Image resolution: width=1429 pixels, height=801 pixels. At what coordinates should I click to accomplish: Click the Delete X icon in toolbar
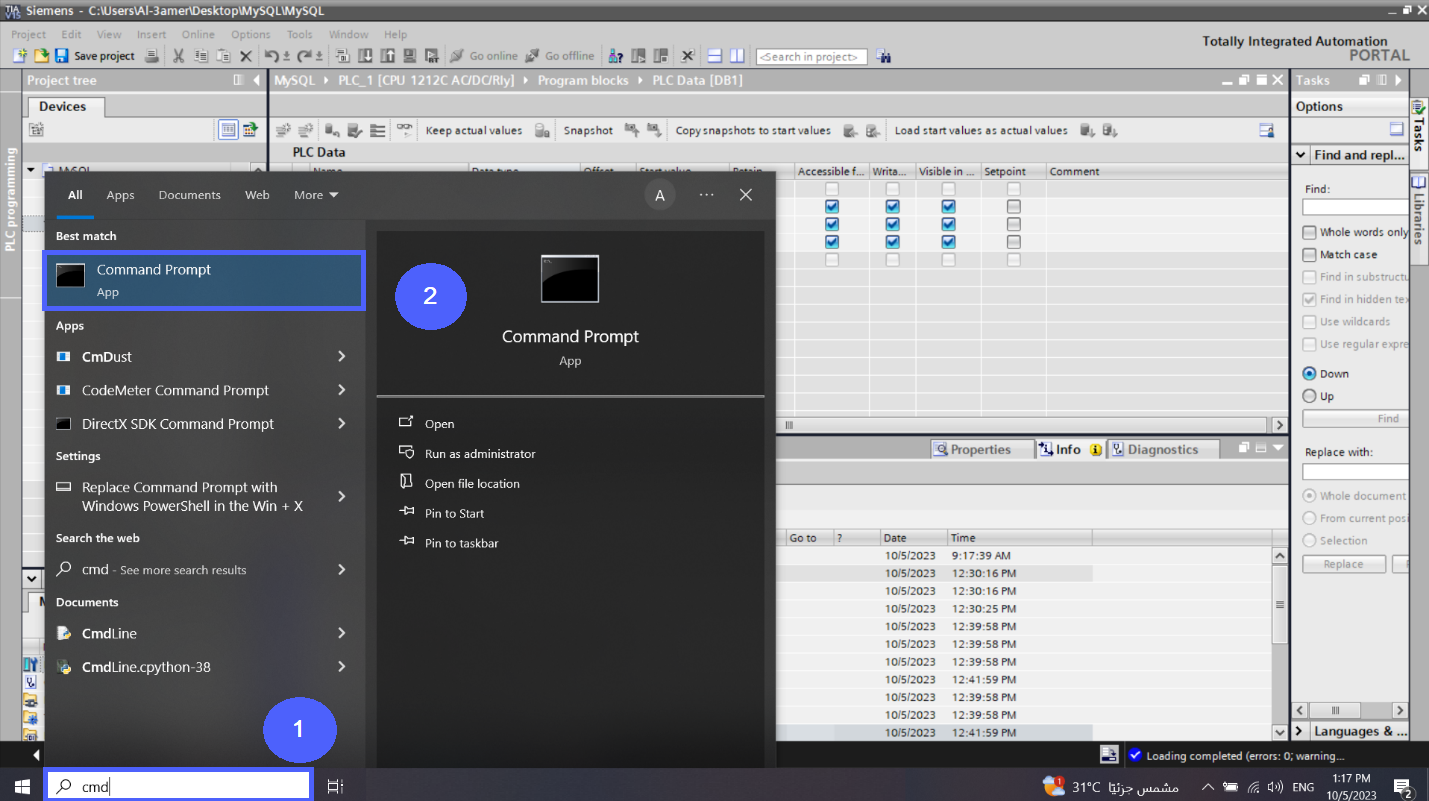[x=247, y=56]
